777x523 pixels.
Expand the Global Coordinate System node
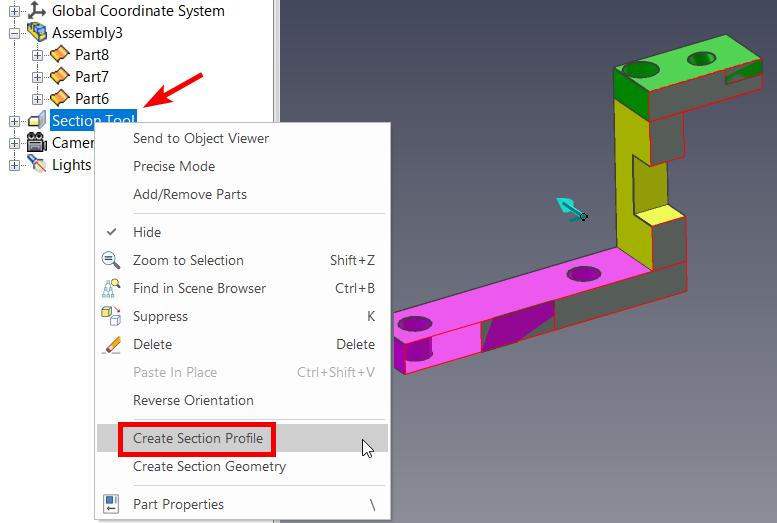click(x=14, y=10)
